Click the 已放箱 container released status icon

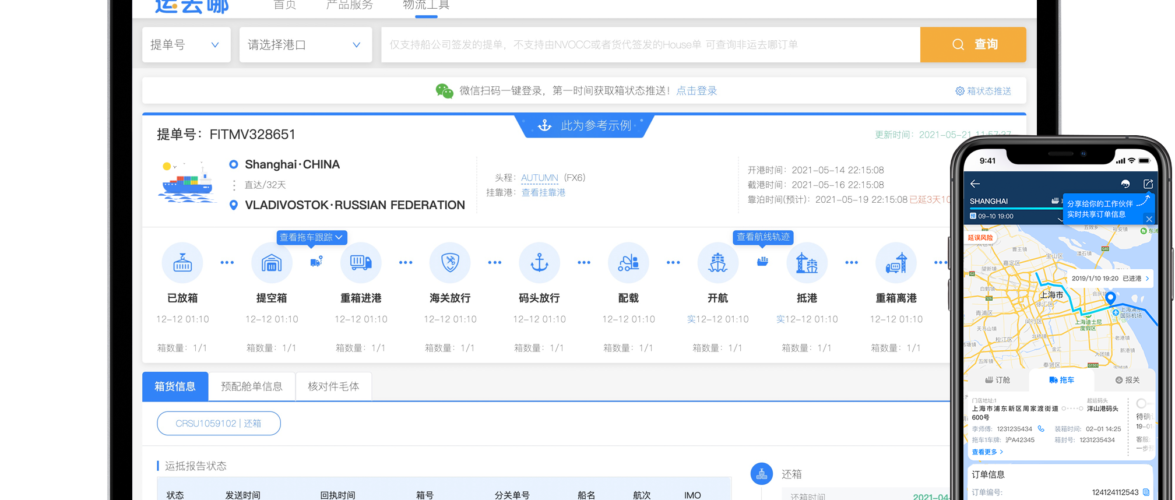(182, 263)
